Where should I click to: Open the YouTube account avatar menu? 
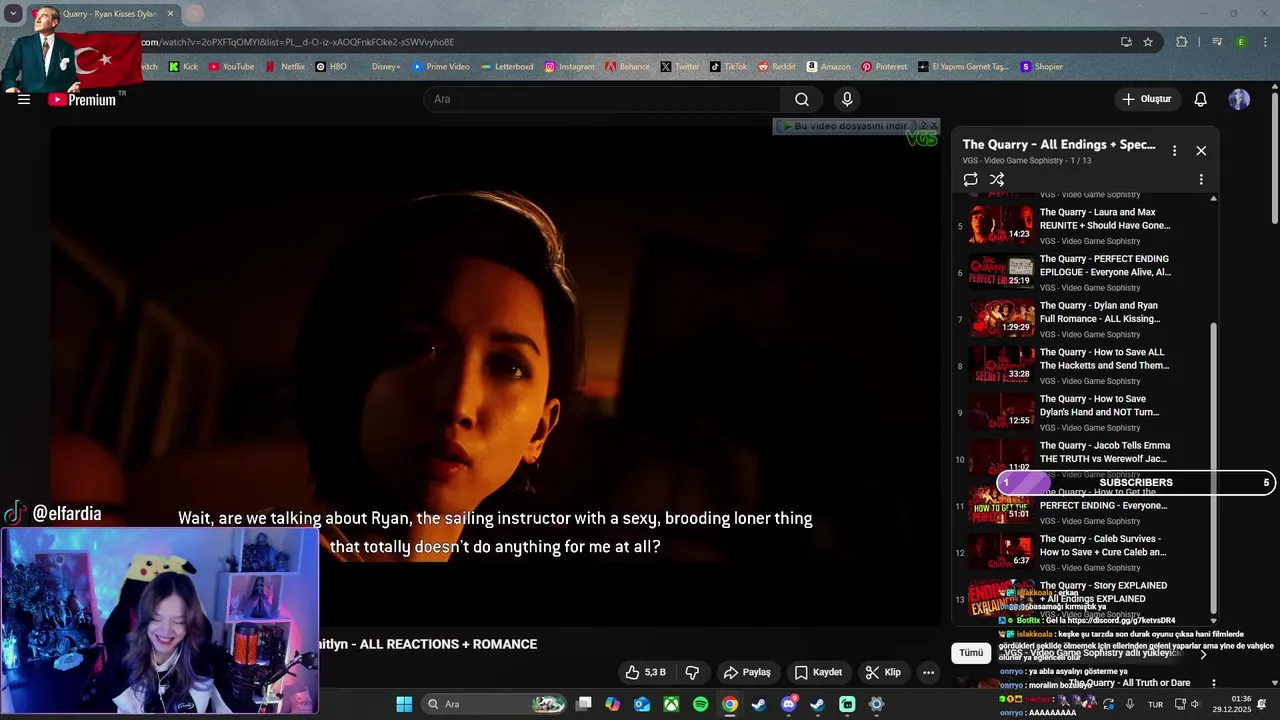(1239, 99)
